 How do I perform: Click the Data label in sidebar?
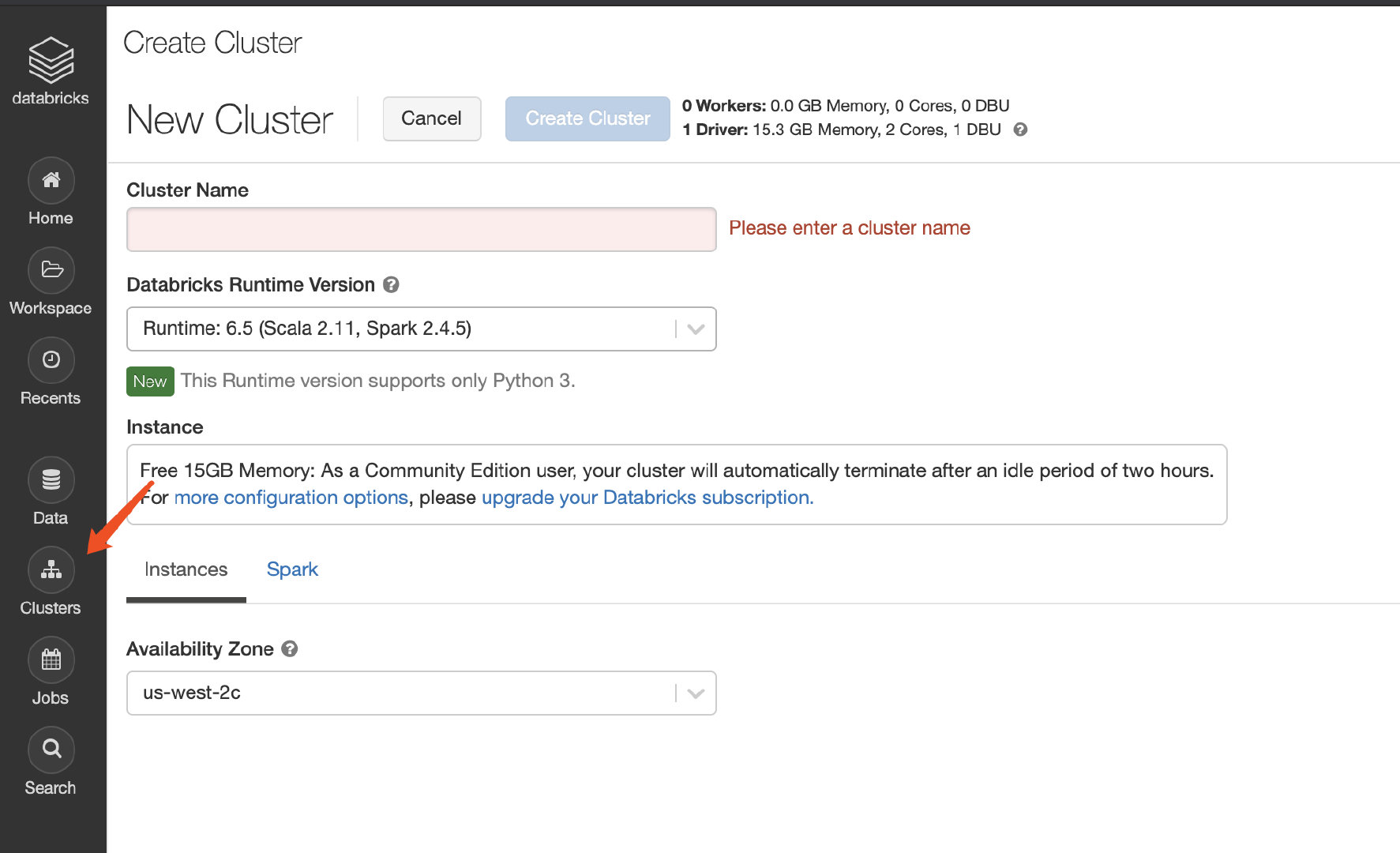coord(51,518)
